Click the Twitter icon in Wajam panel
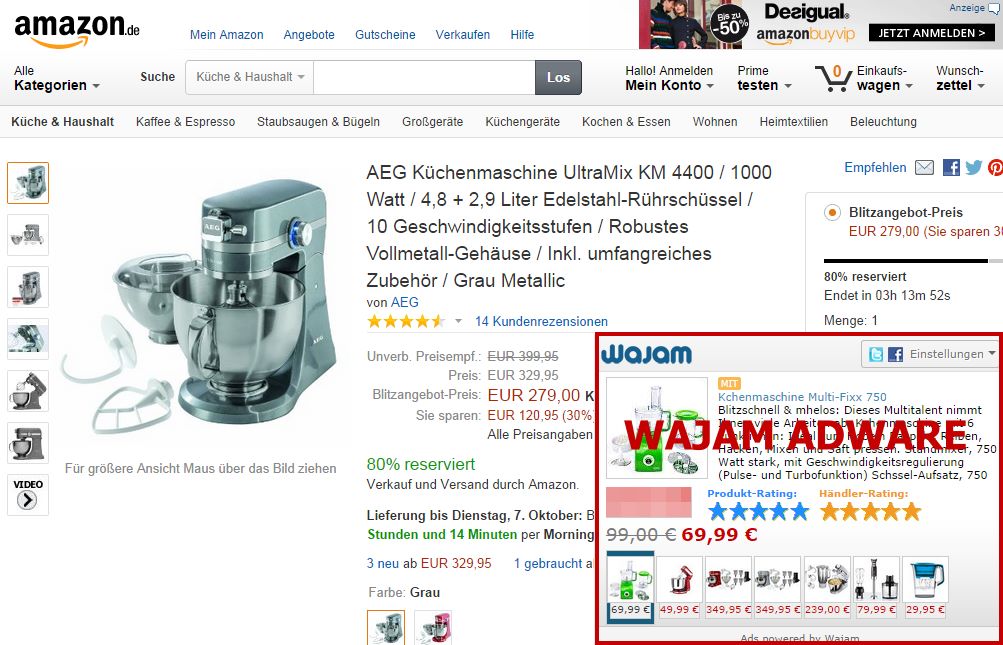 point(876,354)
